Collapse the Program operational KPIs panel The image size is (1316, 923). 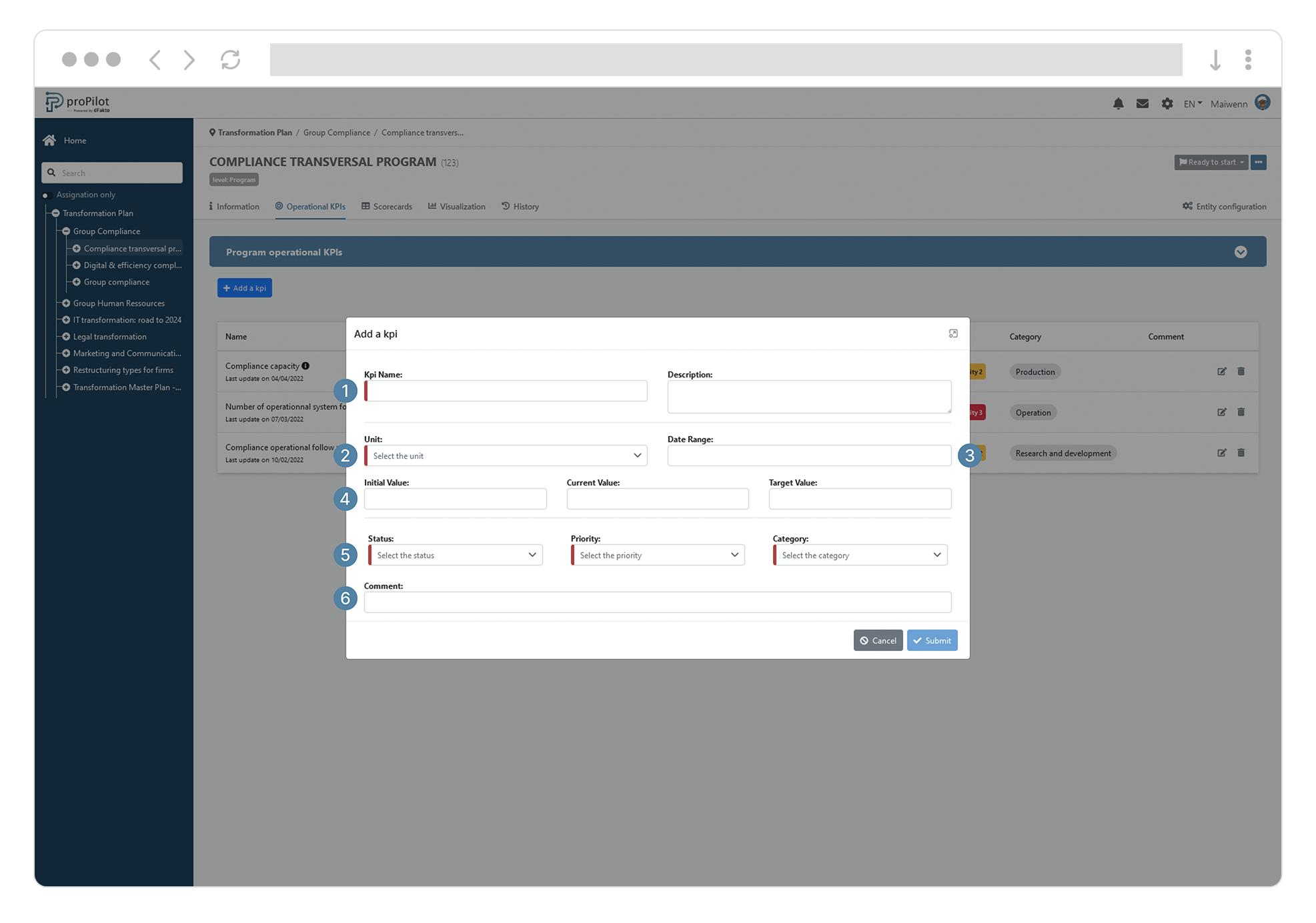(1240, 252)
